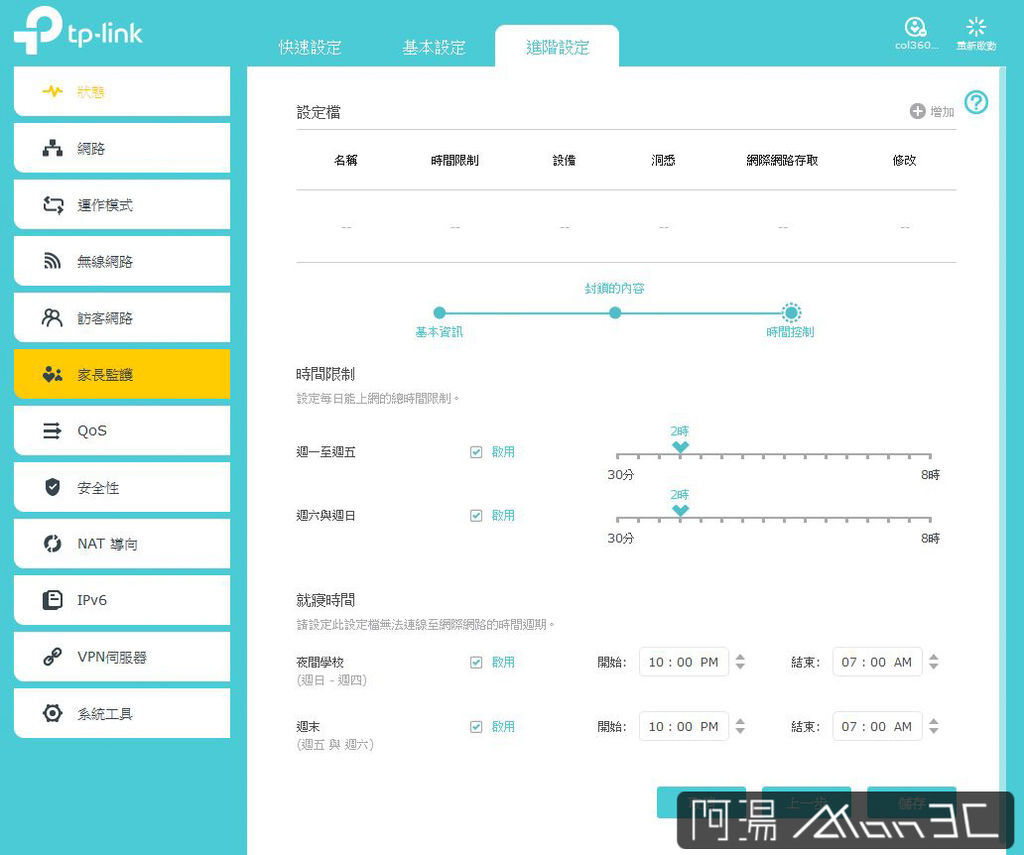Click the 基本資訊 step marker

pos(440,313)
